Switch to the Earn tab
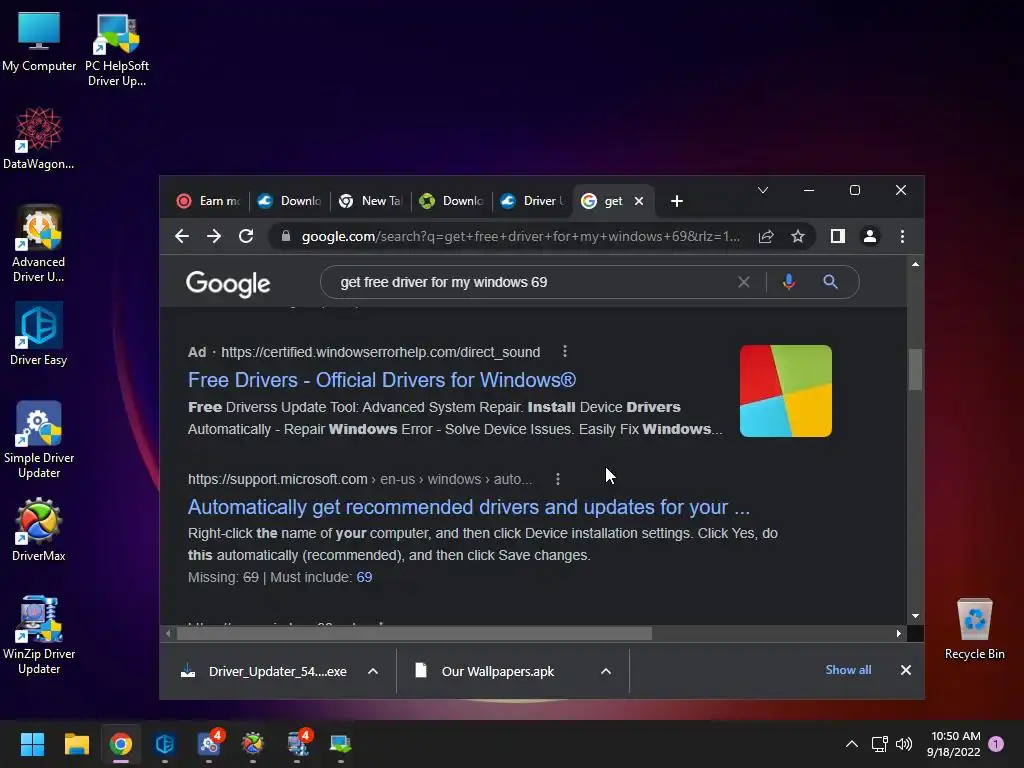Screen dimensions: 1024x768 [209, 201]
